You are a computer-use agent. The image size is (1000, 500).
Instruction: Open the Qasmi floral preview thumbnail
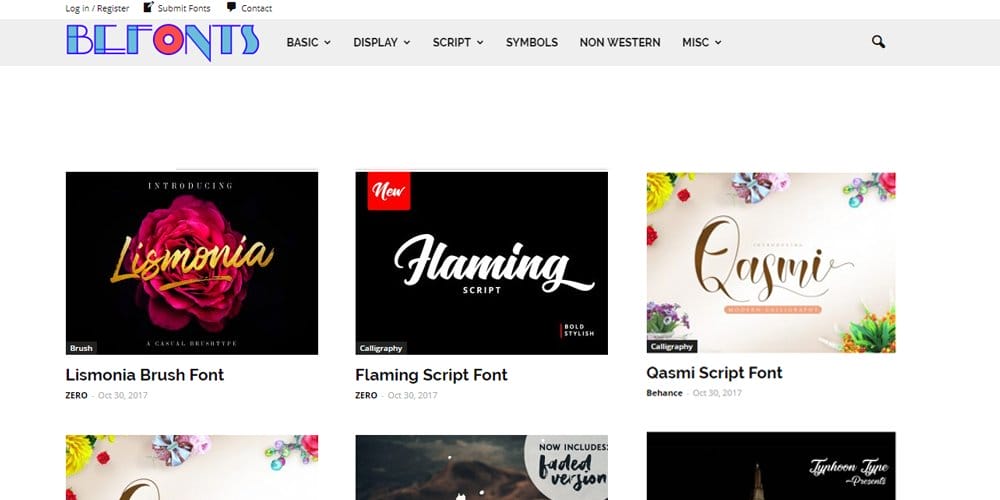pos(771,262)
